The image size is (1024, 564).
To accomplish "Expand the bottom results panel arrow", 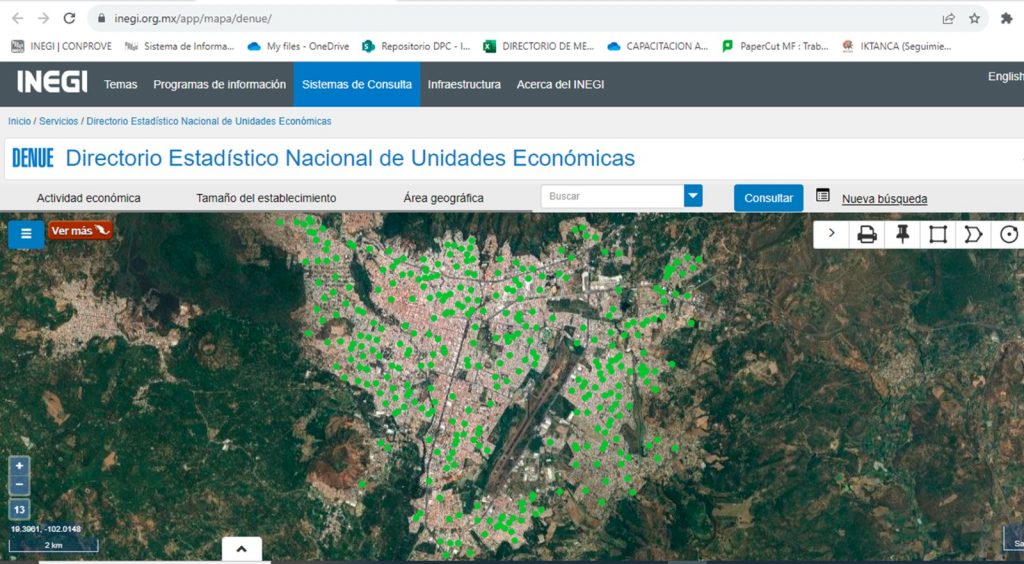I will click(241, 549).
